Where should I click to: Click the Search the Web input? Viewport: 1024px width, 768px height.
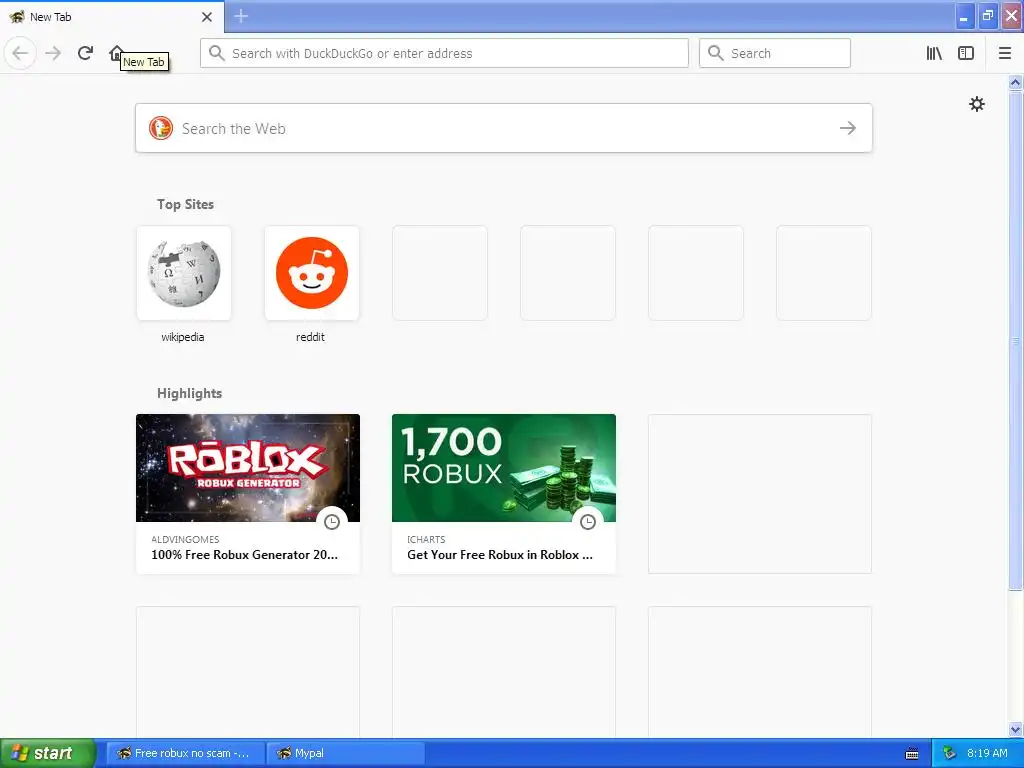pyautogui.click(x=504, y=128)
